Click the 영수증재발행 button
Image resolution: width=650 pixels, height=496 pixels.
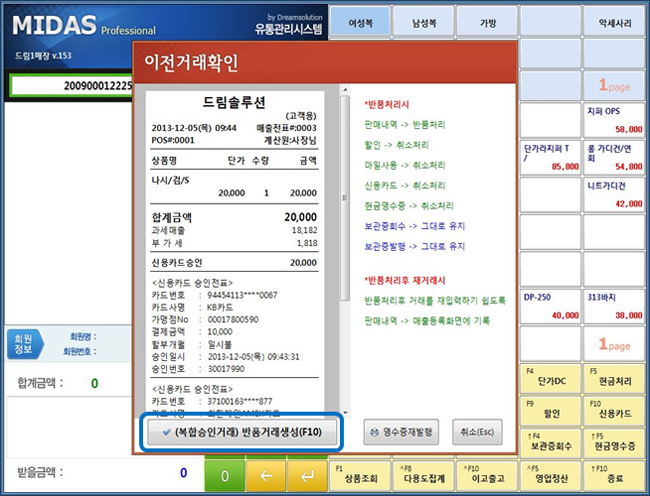point(401,432)
